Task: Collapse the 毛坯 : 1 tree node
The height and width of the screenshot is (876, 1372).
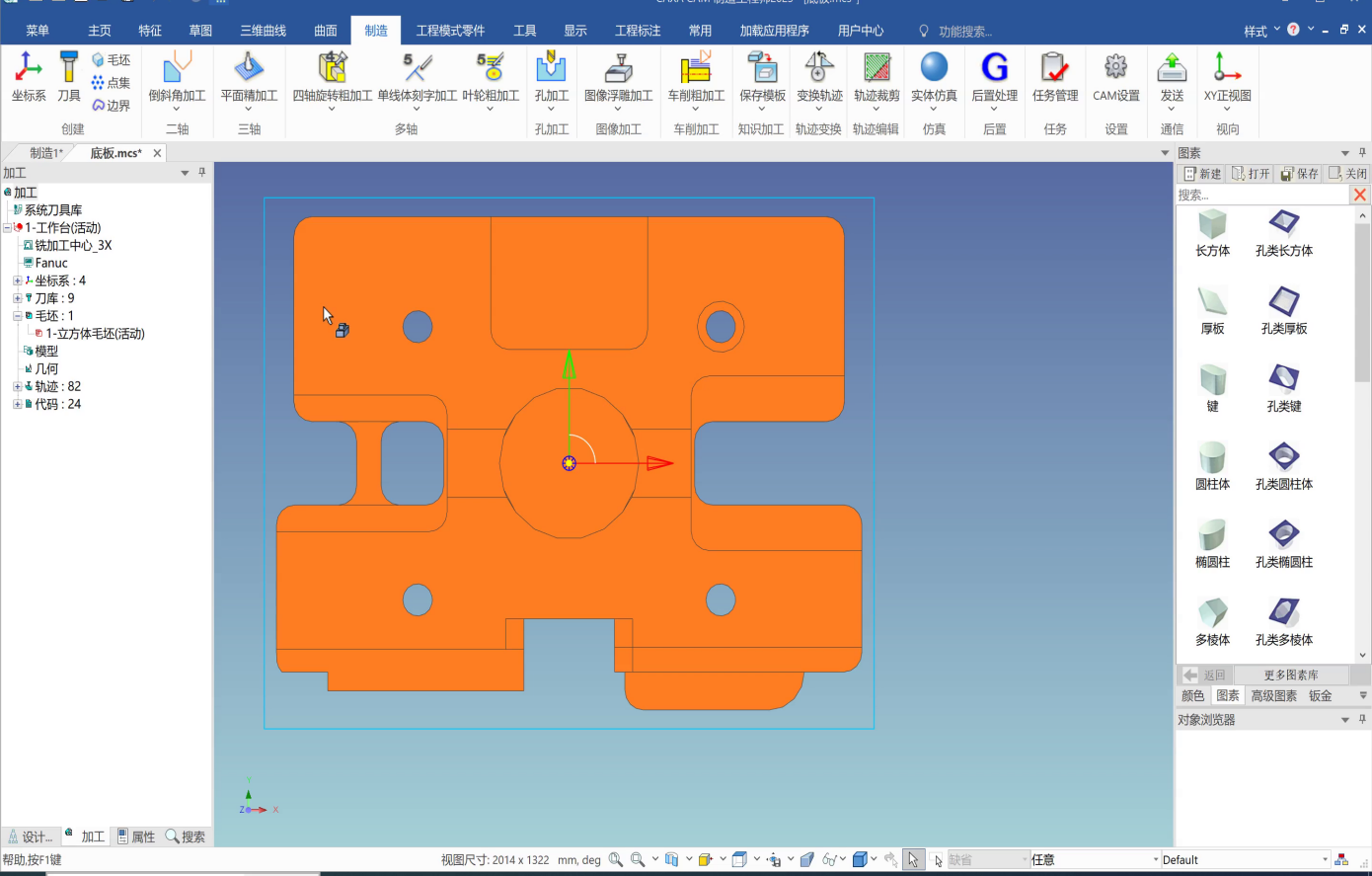Action: [17, 316]
